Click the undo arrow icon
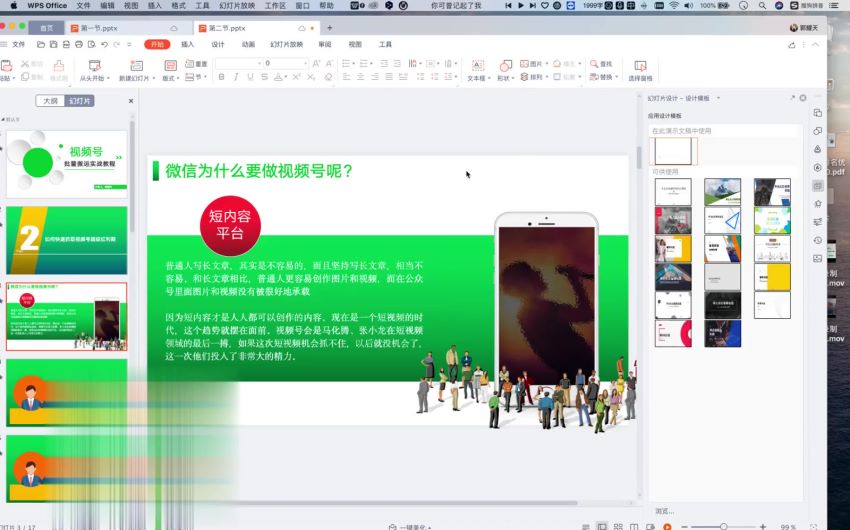This screenshot has height=530, width=850. pos(104,44)
